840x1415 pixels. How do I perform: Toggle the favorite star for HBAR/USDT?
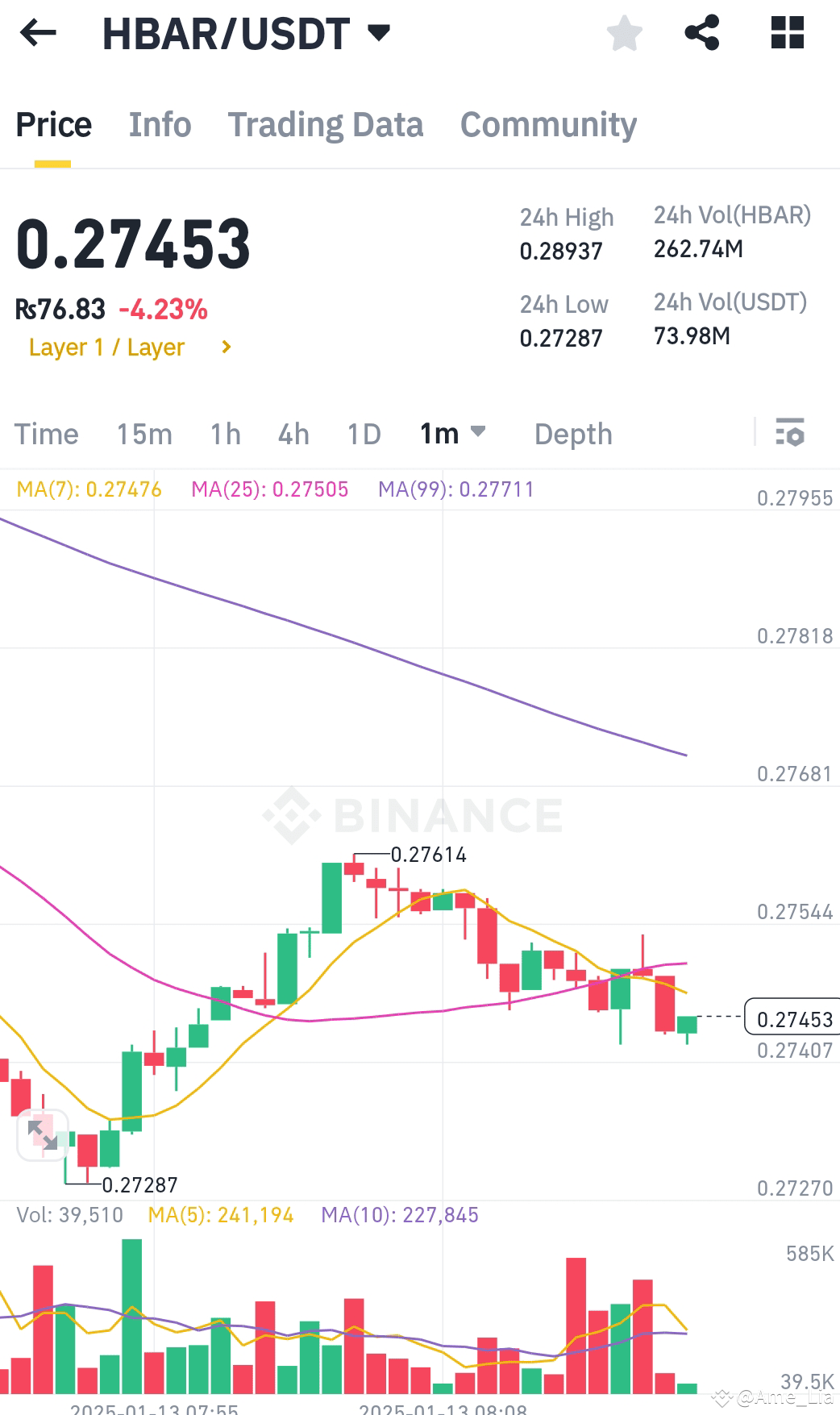[623, 32]
